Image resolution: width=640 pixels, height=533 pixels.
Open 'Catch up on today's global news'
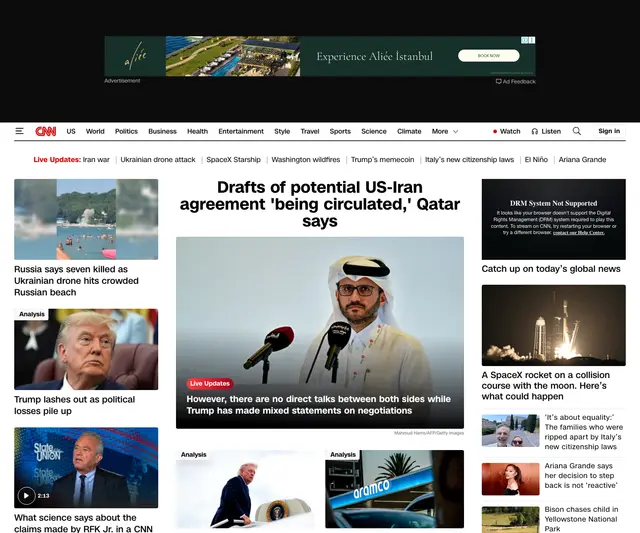coord(551,269)
